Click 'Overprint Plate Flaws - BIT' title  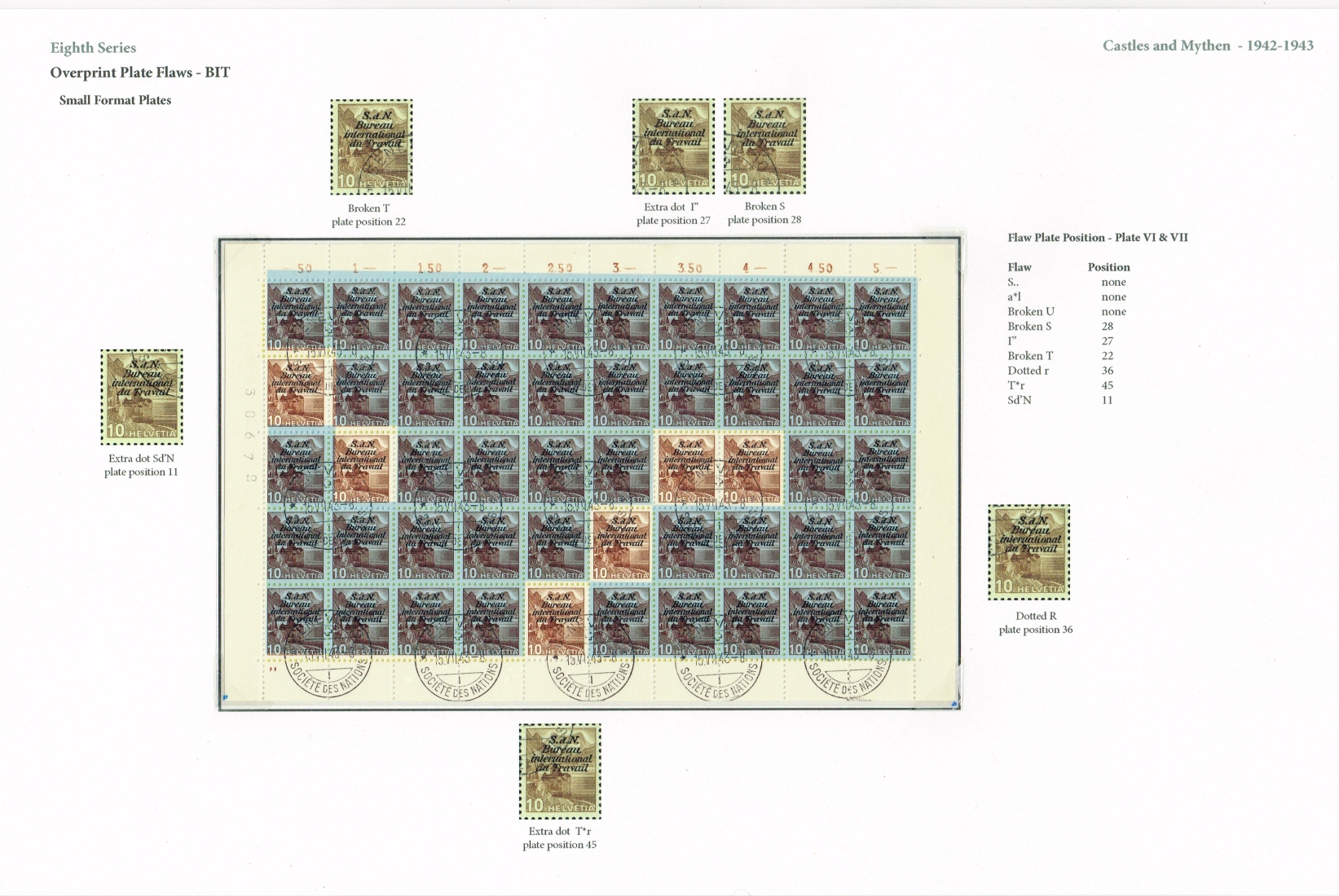coord(140,72)
